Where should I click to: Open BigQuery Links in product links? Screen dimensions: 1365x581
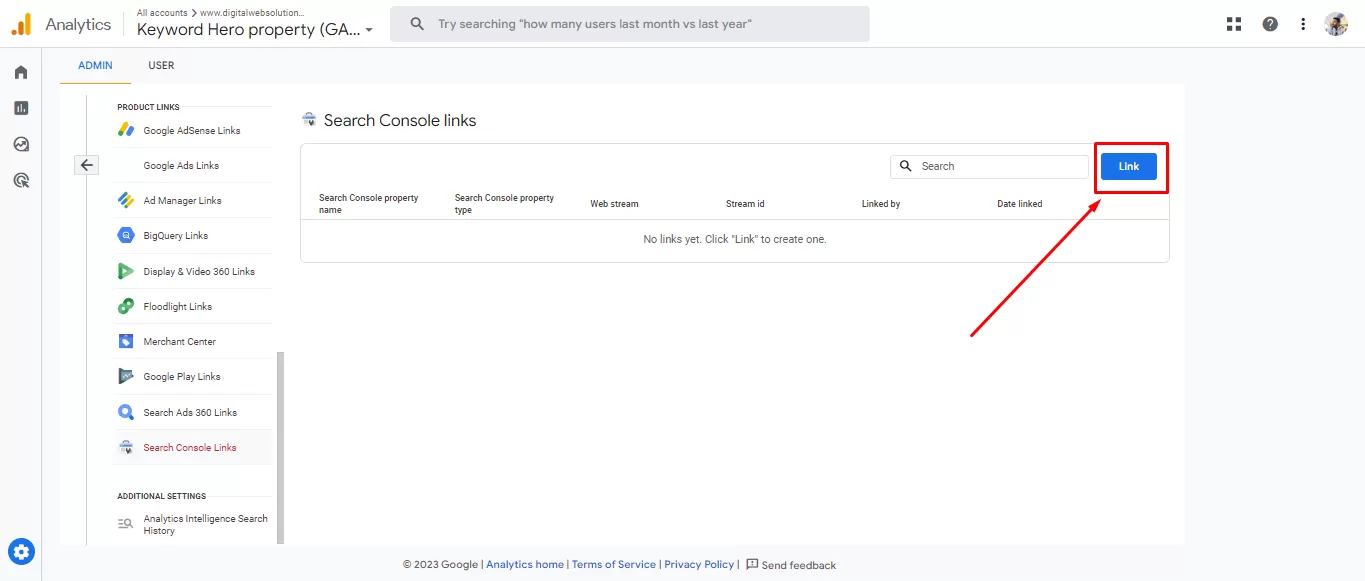(176, 236)
